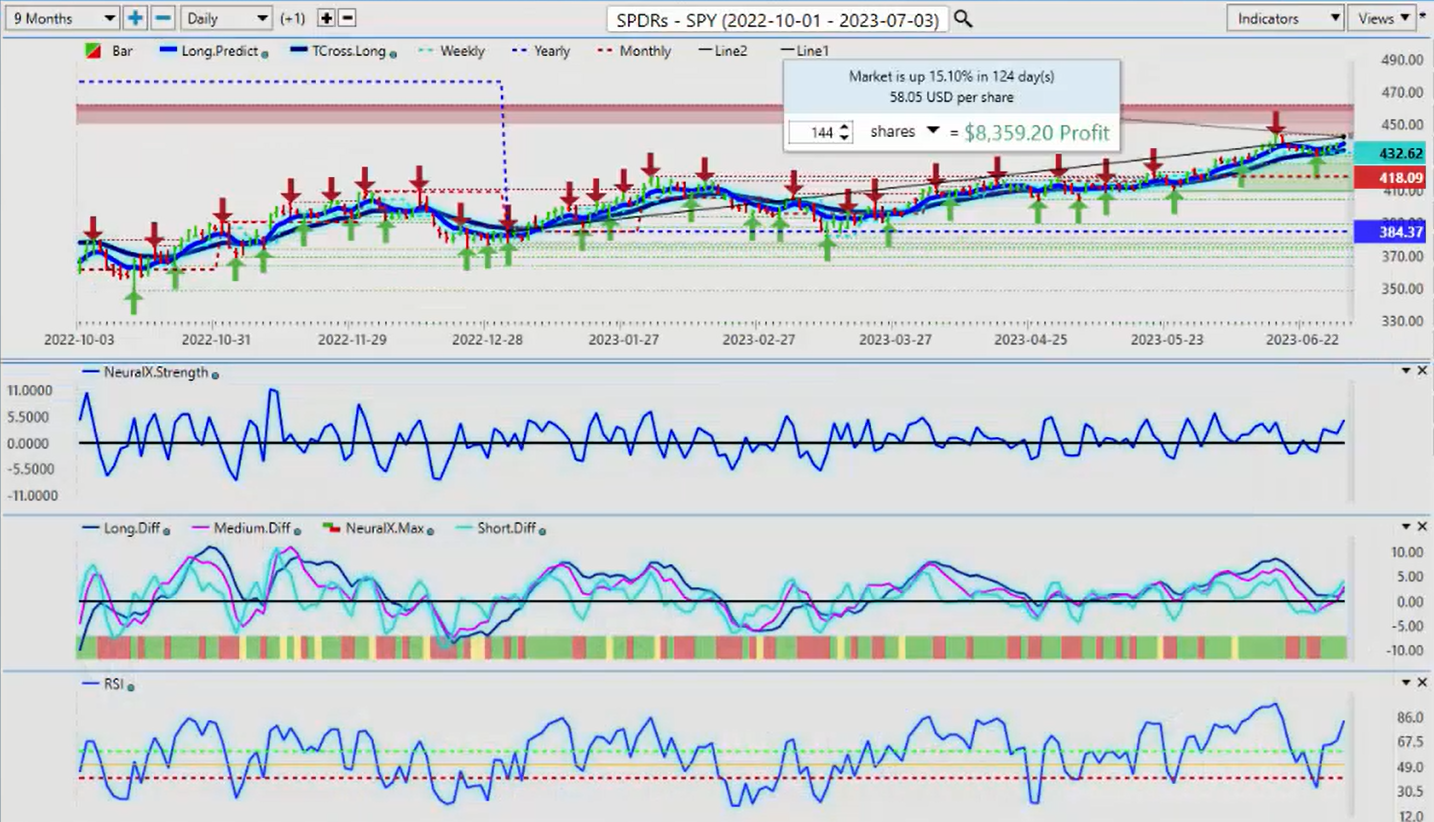This screenshot has height=822, width=1434.
Task: Click the (+1) forecast offset label
Action: (x=293, y=18)
